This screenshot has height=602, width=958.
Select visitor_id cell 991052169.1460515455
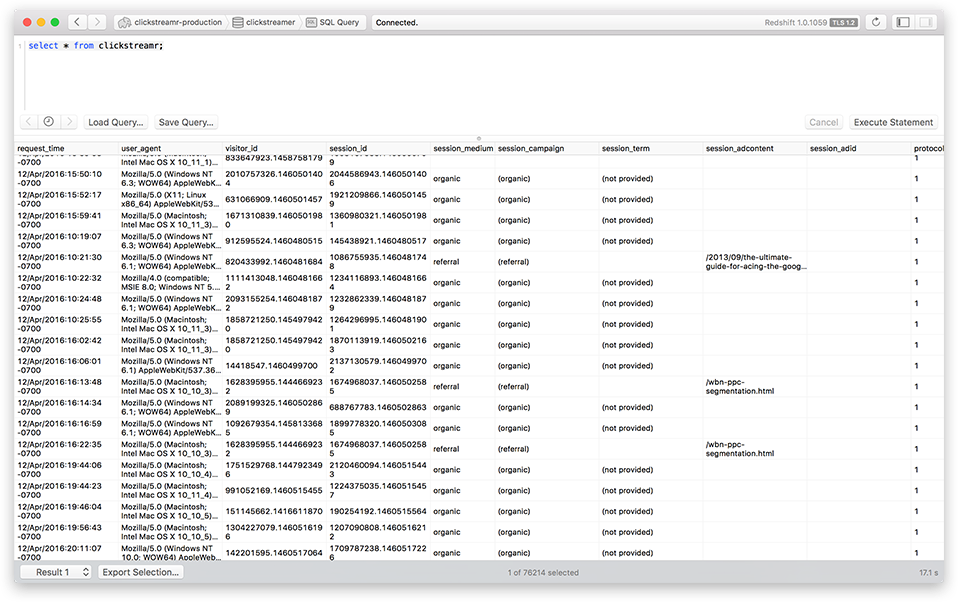[x=274, y=490]
